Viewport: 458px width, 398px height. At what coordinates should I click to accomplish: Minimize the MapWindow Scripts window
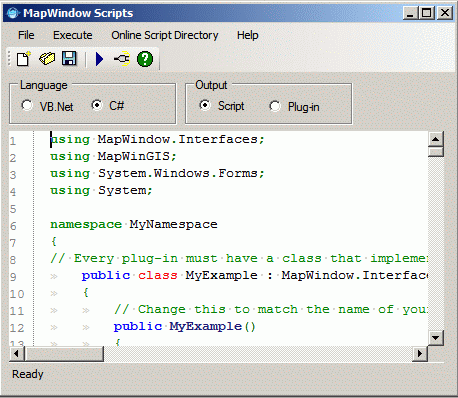coord(410,13)
